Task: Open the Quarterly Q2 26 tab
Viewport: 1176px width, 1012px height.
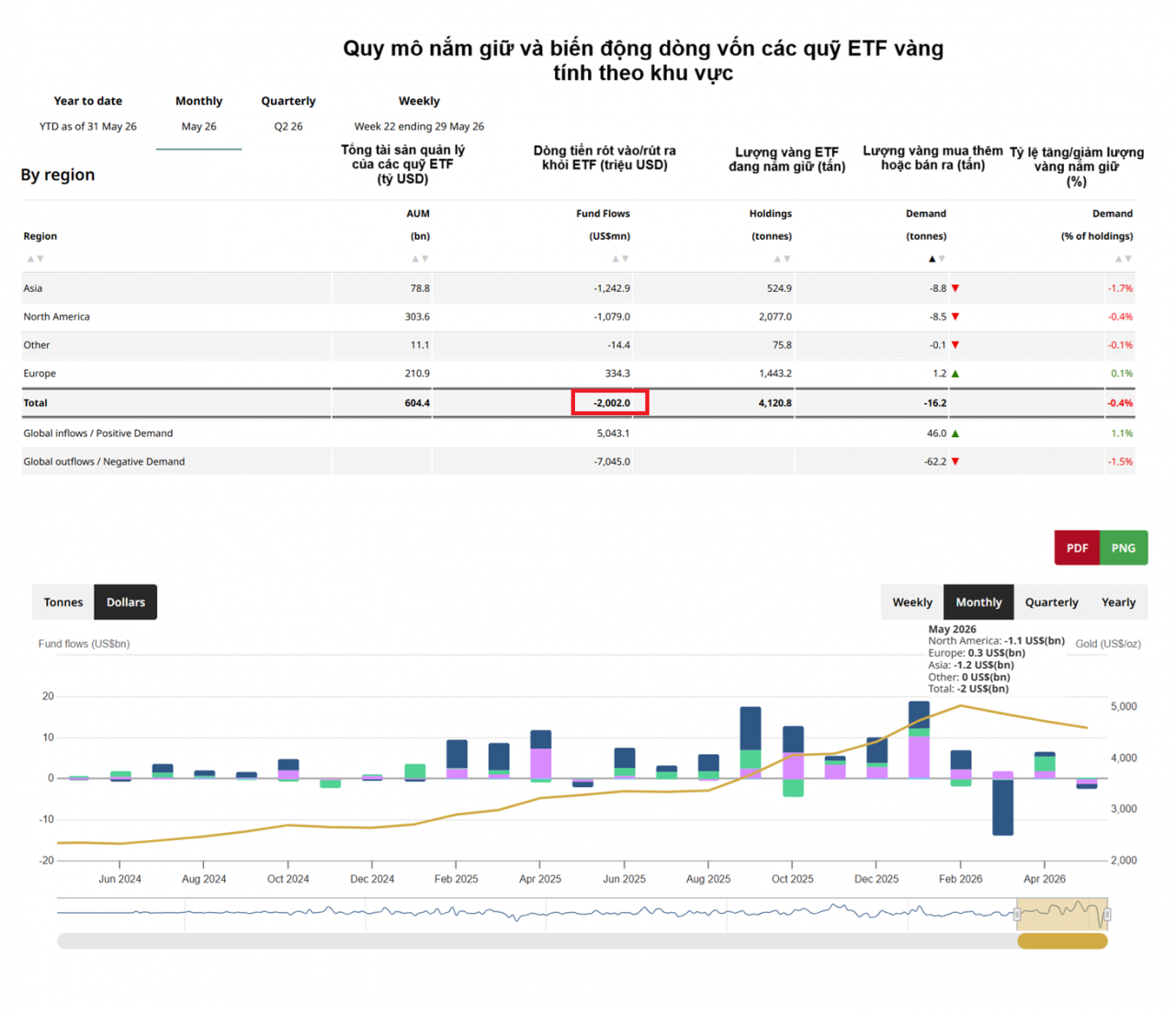Action: click(288, 114)
